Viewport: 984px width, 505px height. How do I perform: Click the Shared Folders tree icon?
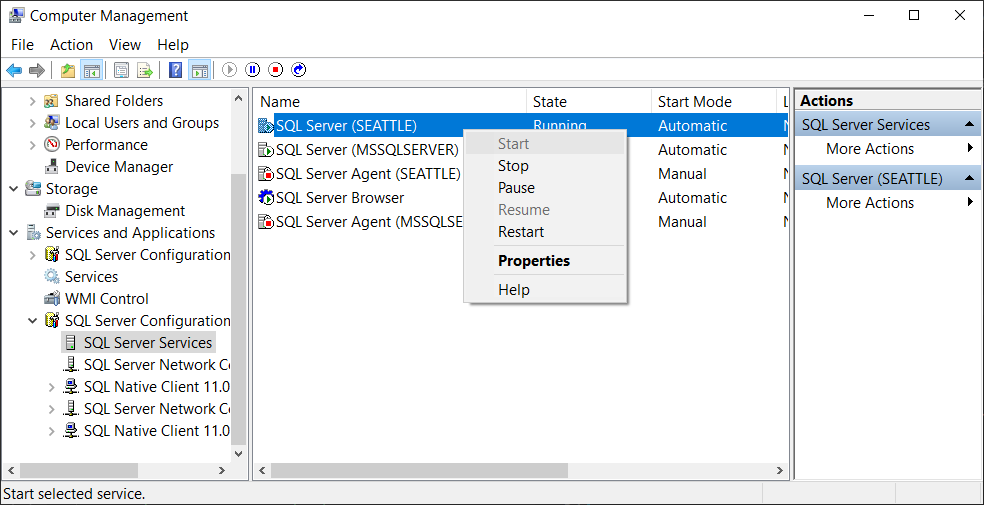pos(52,101)
